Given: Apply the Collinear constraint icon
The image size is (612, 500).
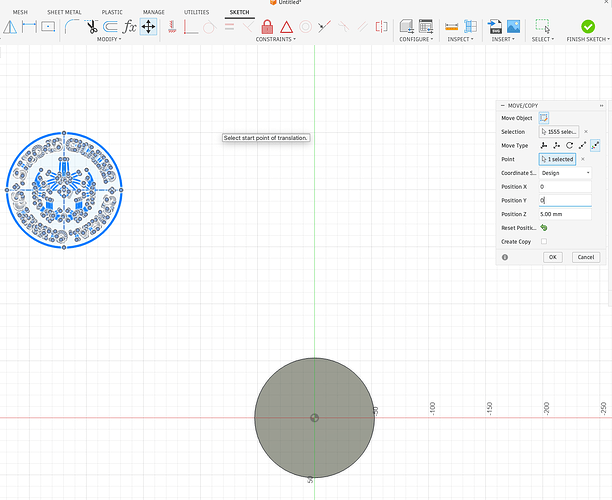Looking at the screenshot, I should click(324, 27).
